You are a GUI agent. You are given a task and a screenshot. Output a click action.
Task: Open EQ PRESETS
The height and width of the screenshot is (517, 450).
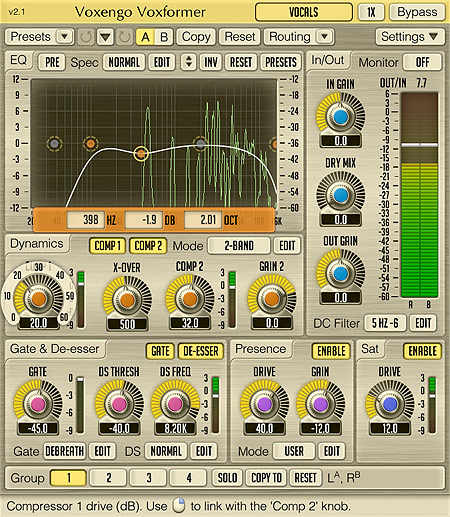pos(281,62)
